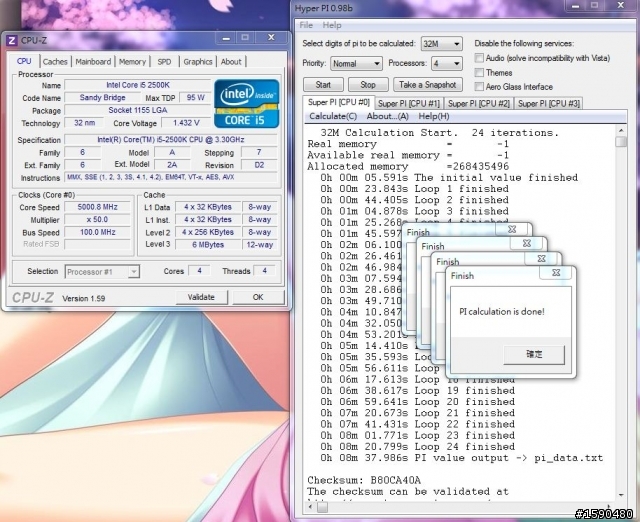Click the Loop 24 finished line
The height and width of the screenshot is (522, 640).
pyautogui.click(x=417, y=446)
